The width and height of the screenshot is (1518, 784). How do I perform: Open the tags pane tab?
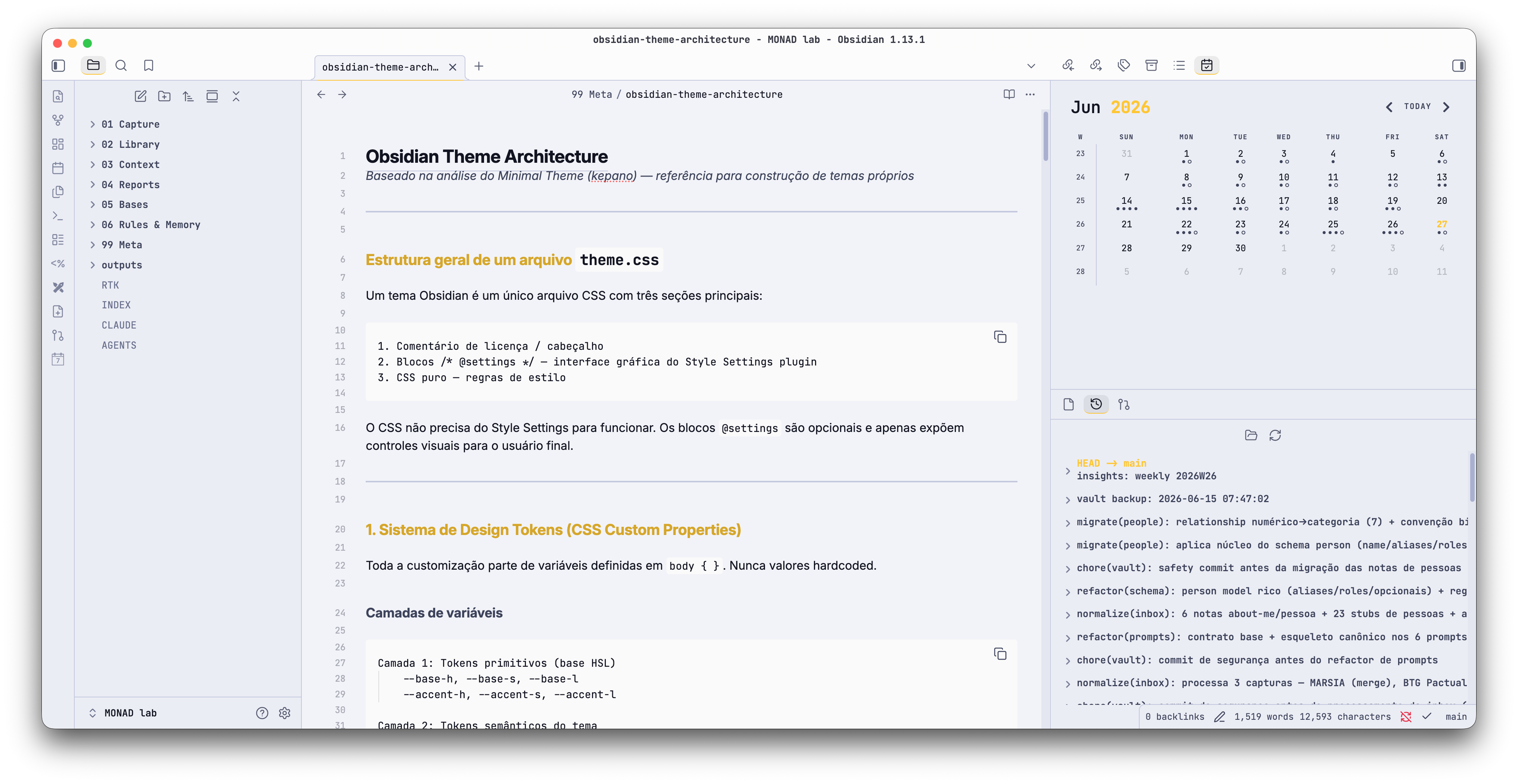[1124, 65]
